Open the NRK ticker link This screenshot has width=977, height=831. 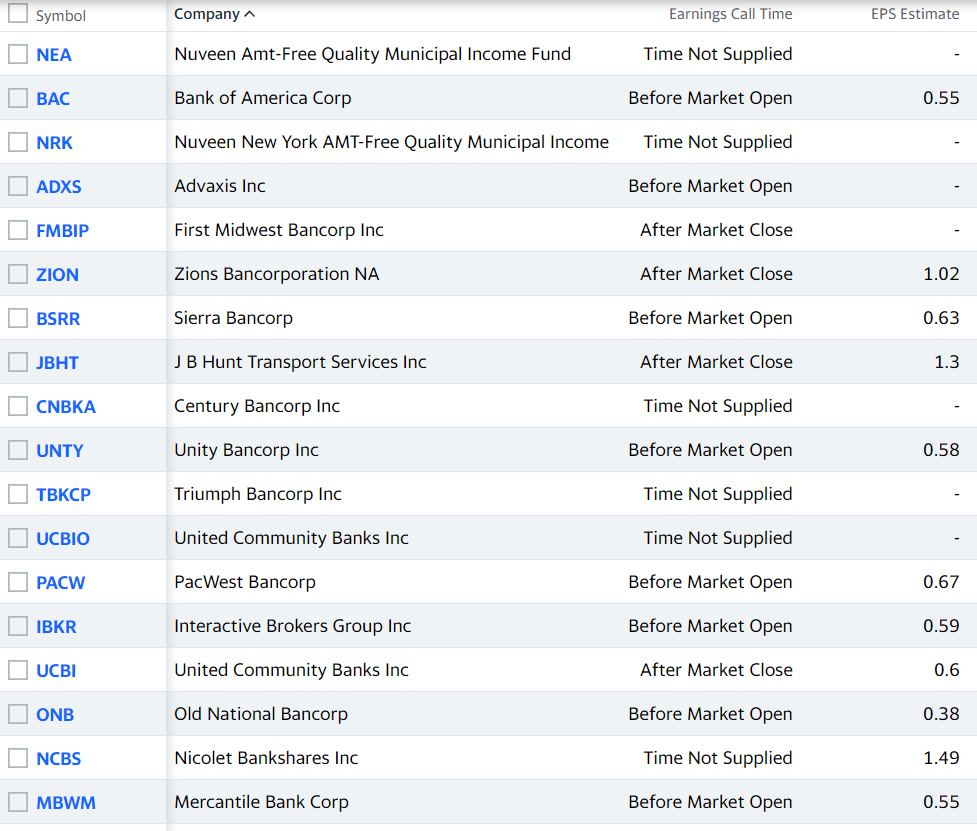(x=54, y=143)
